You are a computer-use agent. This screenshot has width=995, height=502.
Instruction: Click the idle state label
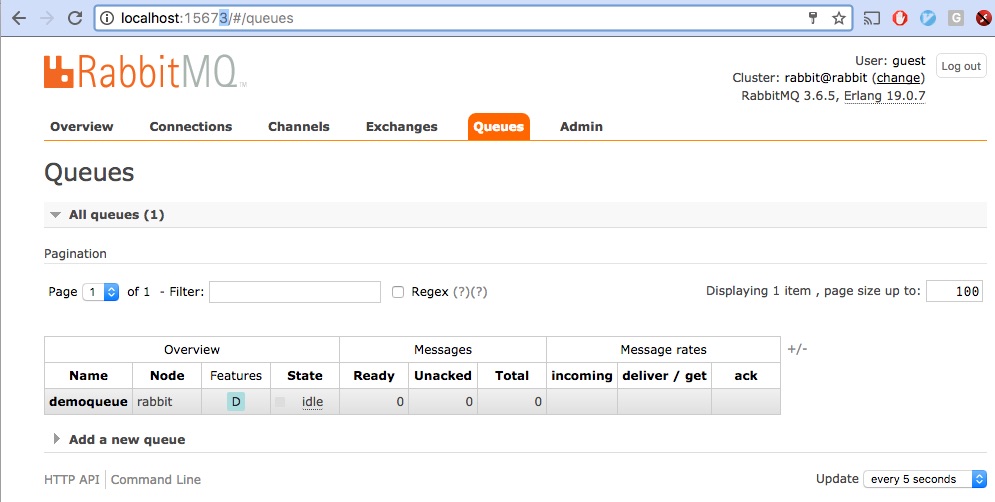312,402
